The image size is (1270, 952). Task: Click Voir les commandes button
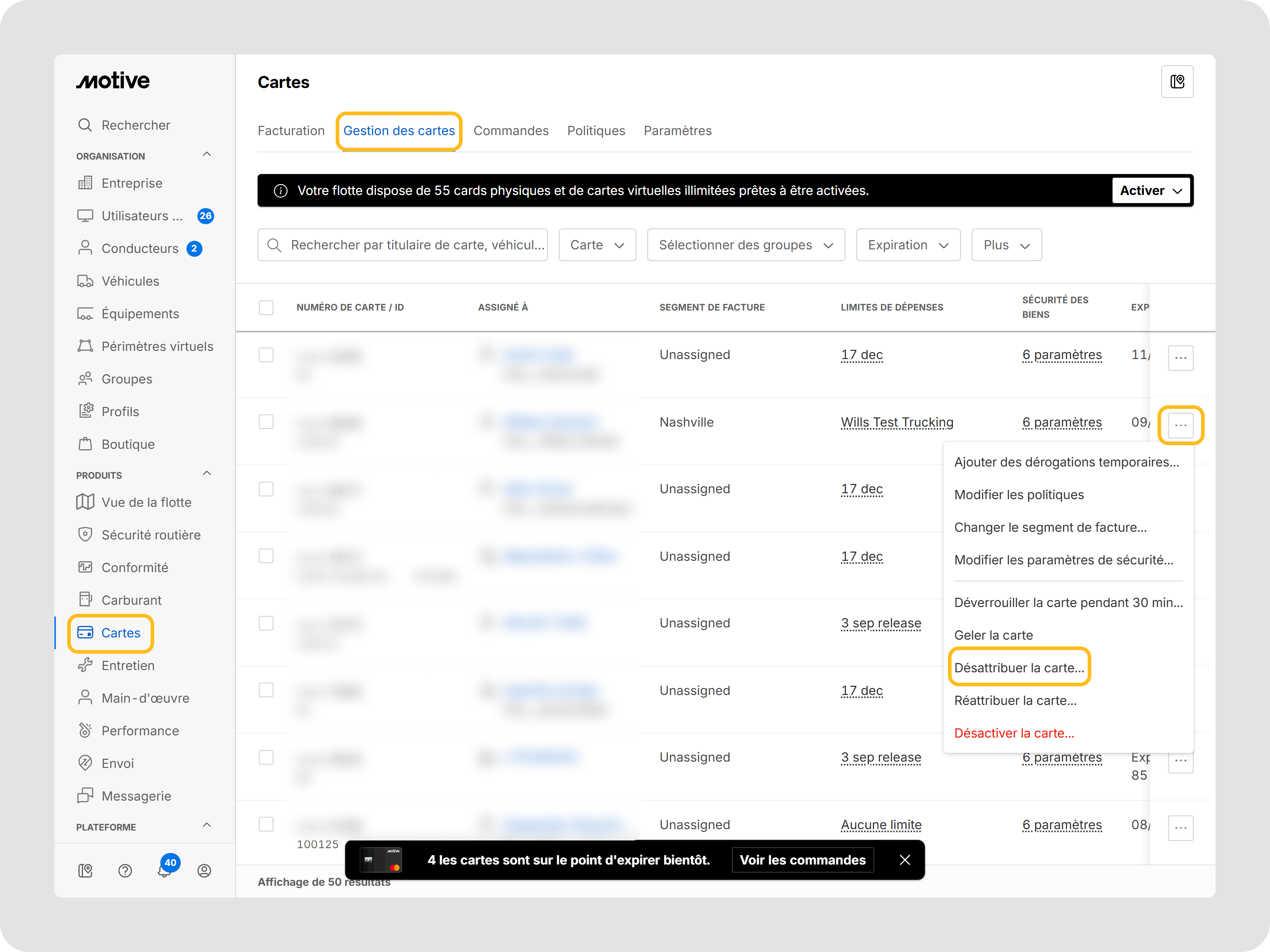[803, 860]
